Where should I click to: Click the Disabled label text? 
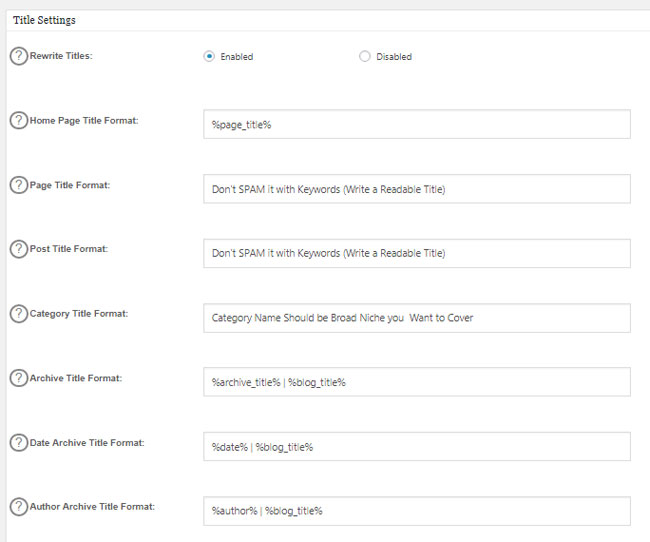tap(394, 56)
